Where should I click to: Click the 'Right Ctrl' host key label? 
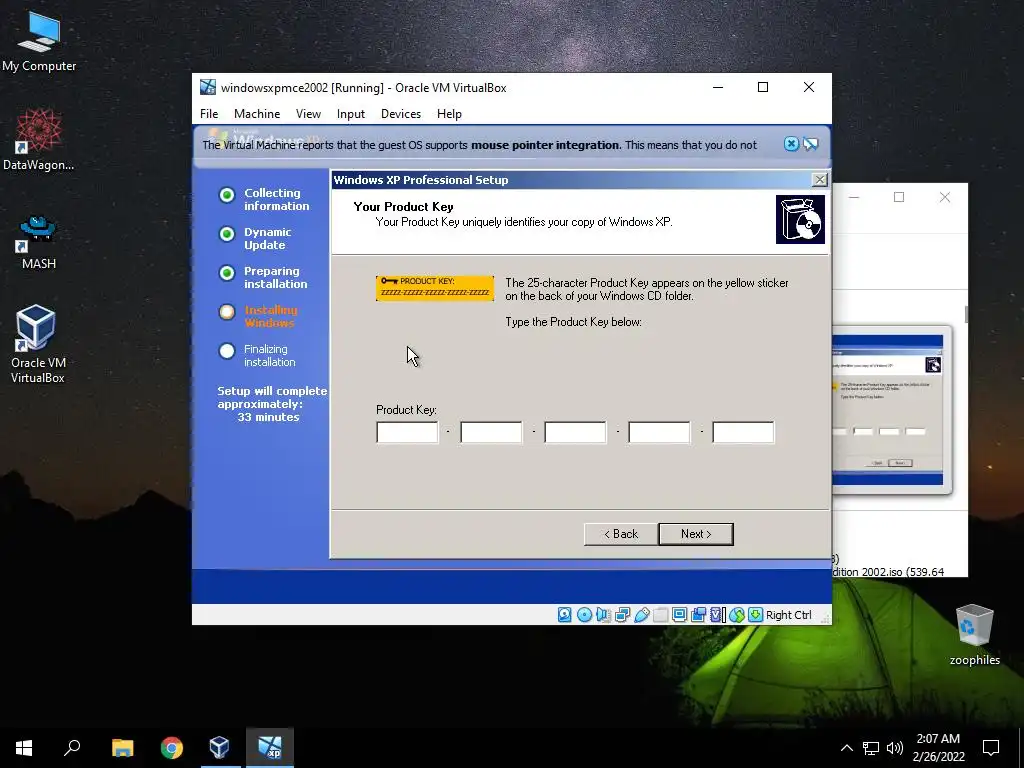click(788, 615)
